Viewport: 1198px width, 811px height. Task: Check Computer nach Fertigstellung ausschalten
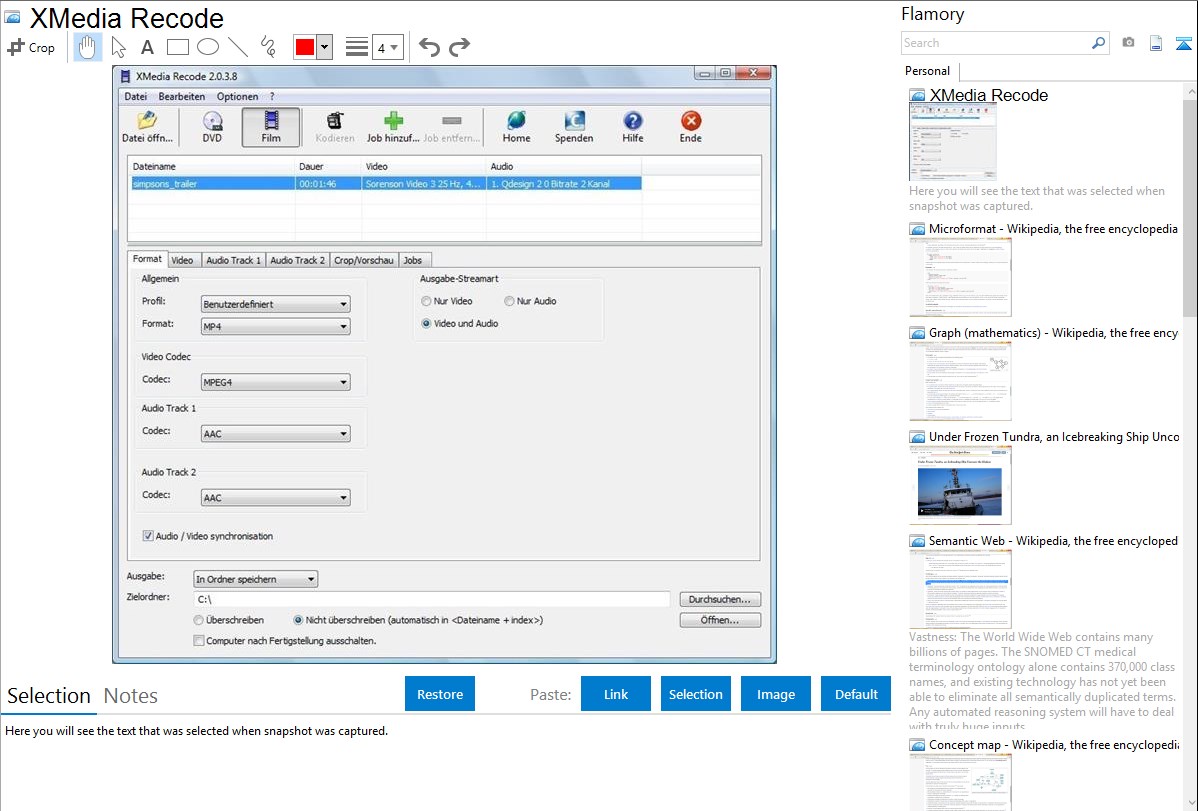(x=199, y=641)
